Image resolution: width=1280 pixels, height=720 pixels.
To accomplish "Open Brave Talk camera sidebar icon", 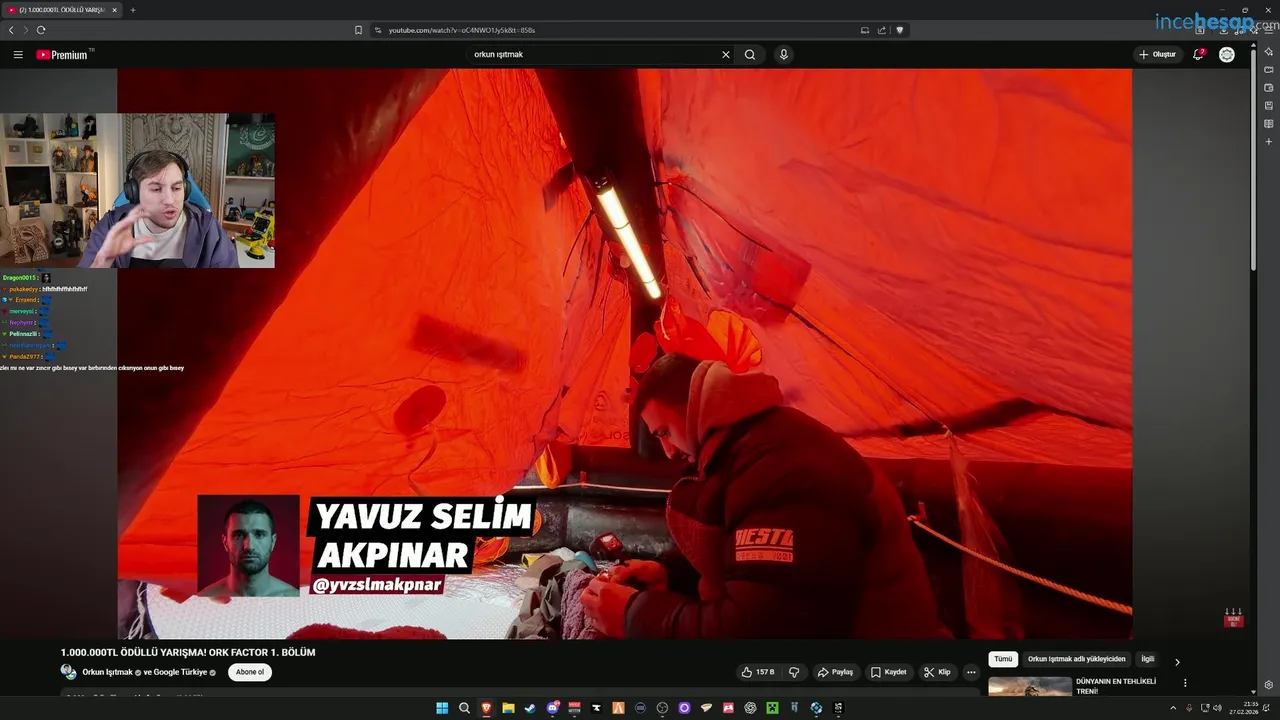I will tap(1269, 70).
